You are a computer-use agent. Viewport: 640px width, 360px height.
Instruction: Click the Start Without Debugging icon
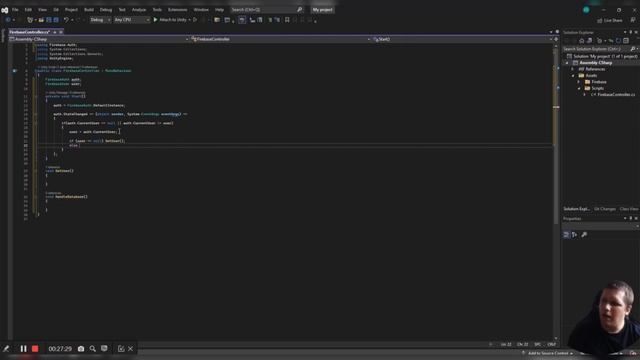tap(195, 20)
